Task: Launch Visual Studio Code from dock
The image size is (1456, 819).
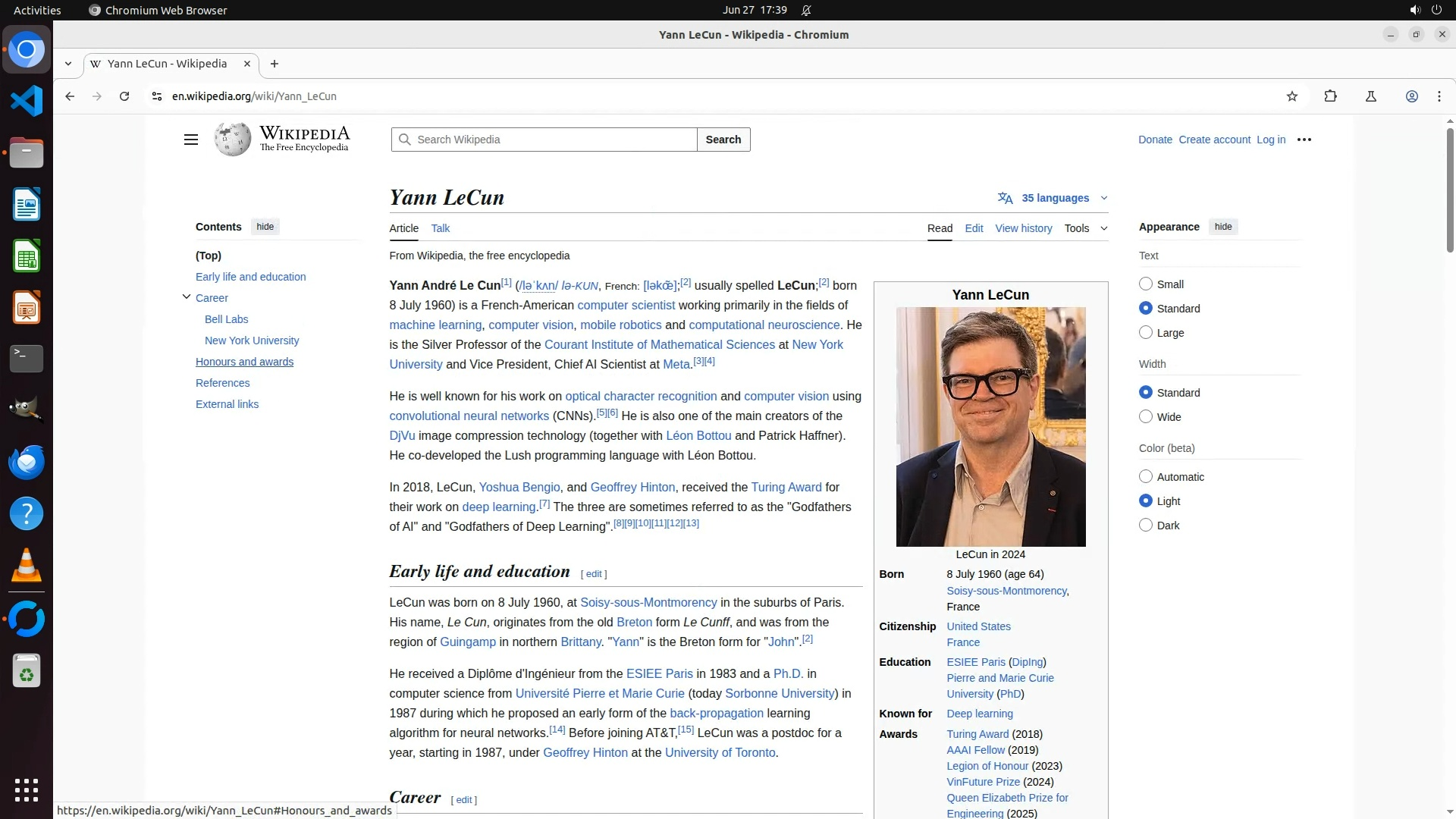Action: point(27,101)
